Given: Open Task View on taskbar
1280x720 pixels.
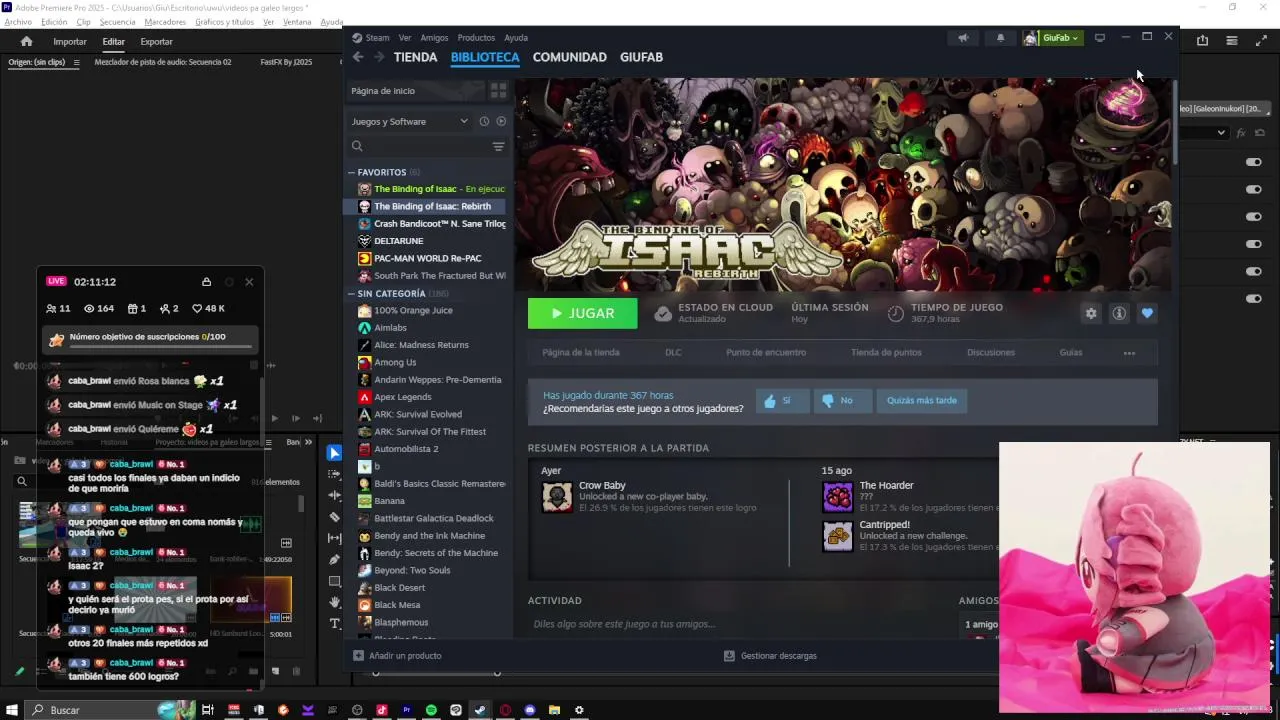Looking at the screenshot, I should tap(208, 710).
